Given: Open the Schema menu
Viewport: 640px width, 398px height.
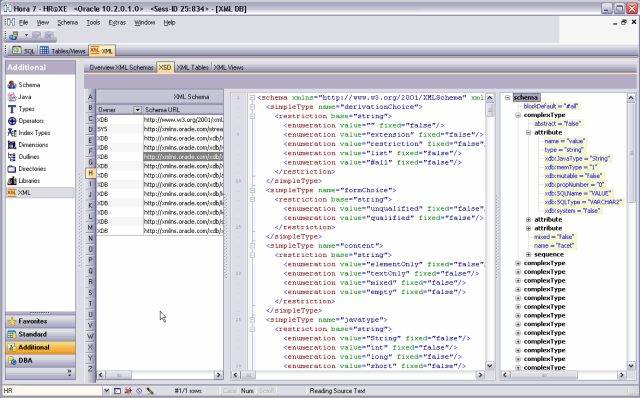Looking at the screenshot, I should (x=67, y=22).
